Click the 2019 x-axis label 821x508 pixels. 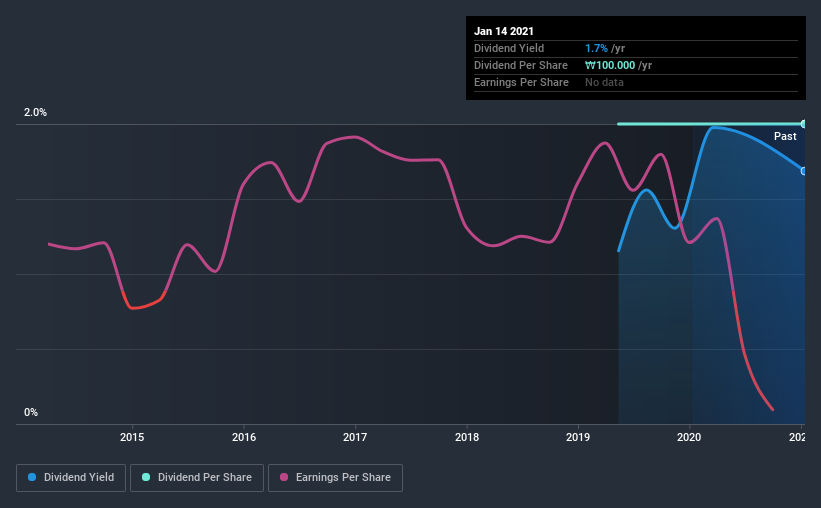tap(578, 437)
